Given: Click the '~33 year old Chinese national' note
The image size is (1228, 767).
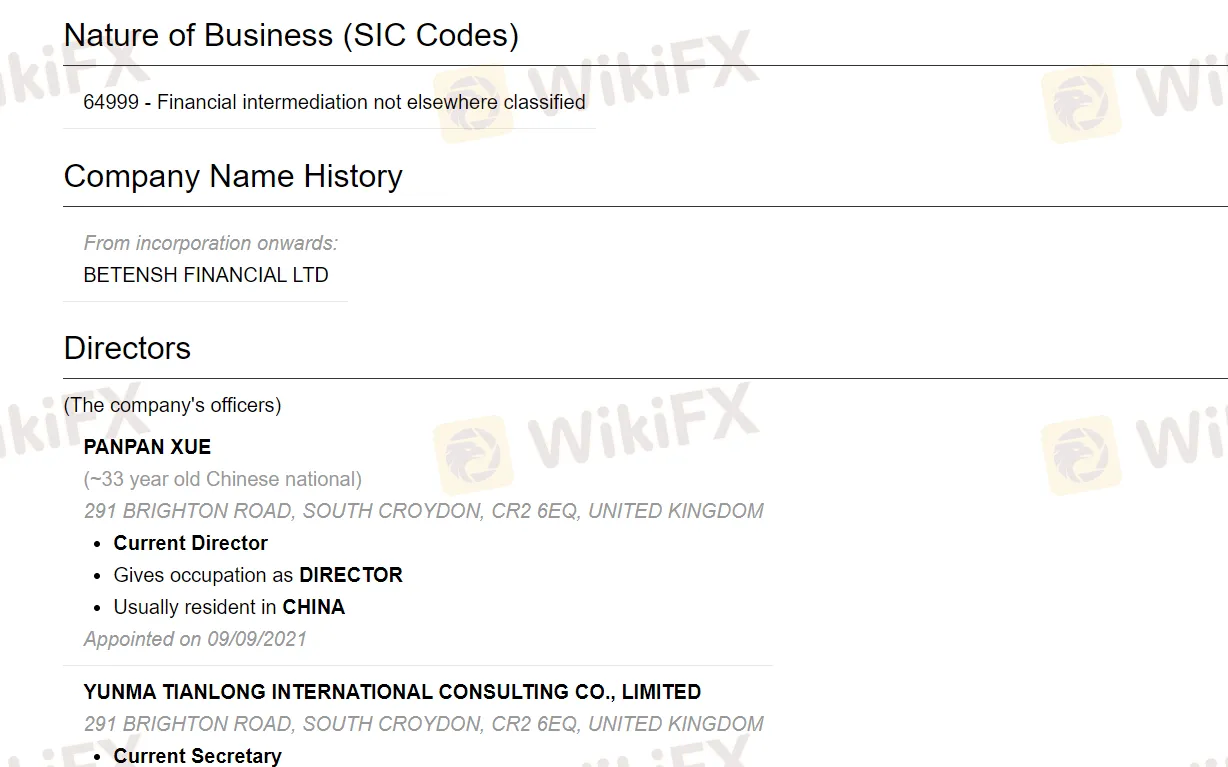Looking at the screenshot, I should 222,479.
